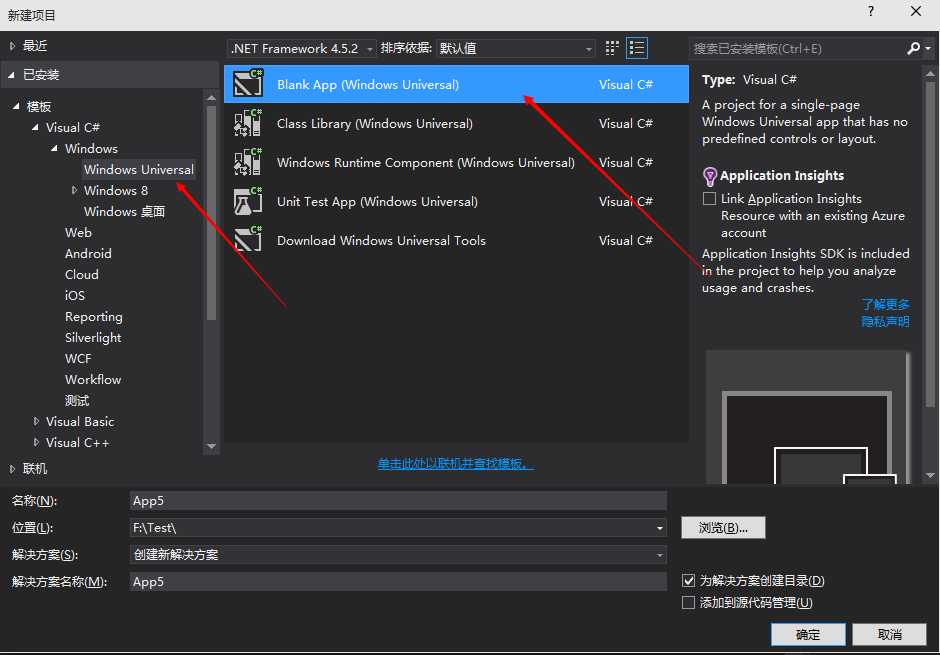The height and width of the screenshot is (655, 940).
Task: Select Web template category
Action: click(79, 233)
